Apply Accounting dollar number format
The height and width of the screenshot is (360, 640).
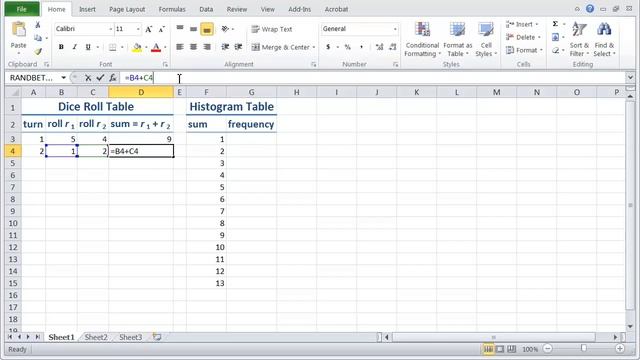pos(328,47)
